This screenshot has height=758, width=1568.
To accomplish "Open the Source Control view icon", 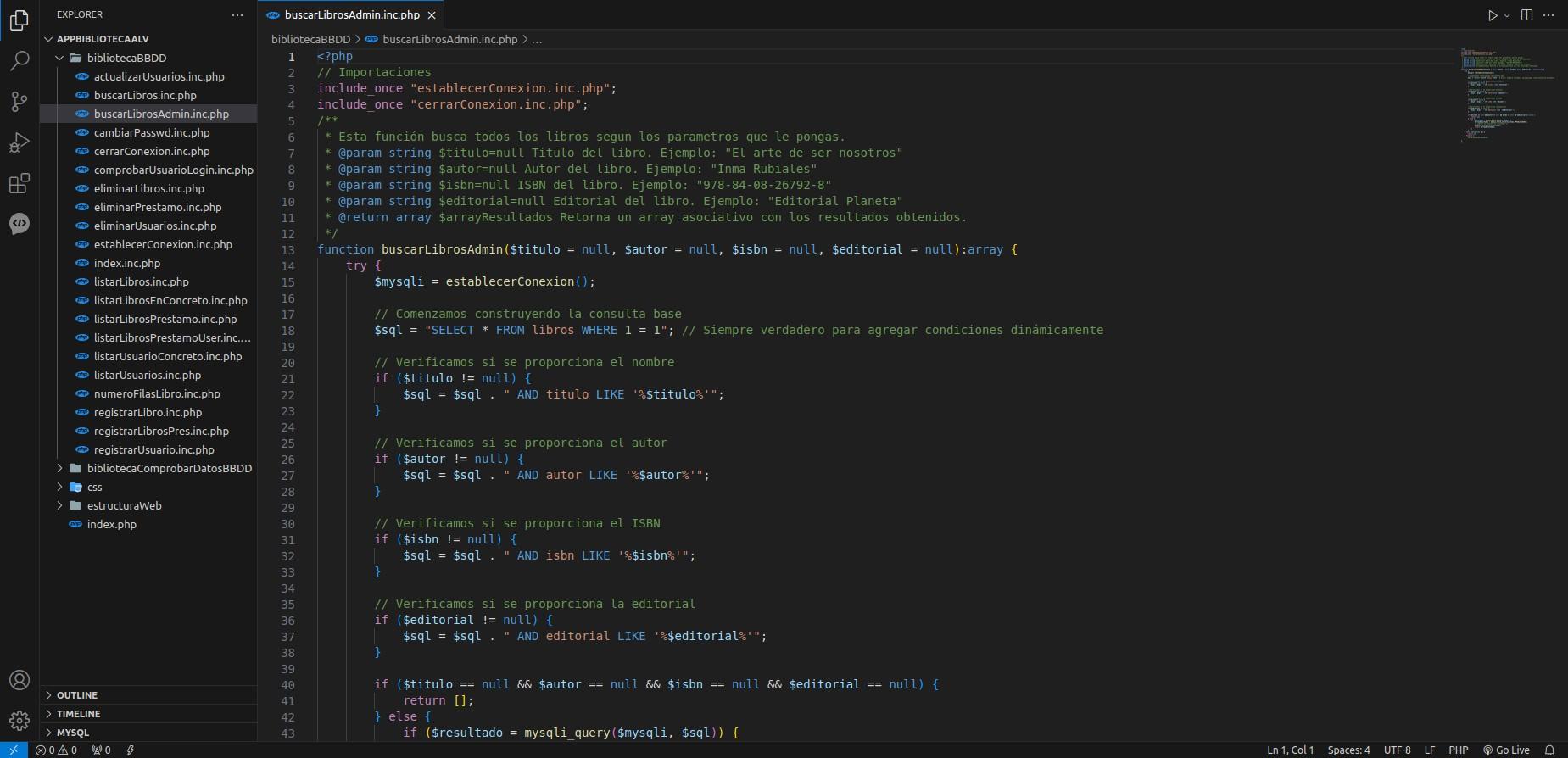I will coord(19,102).
